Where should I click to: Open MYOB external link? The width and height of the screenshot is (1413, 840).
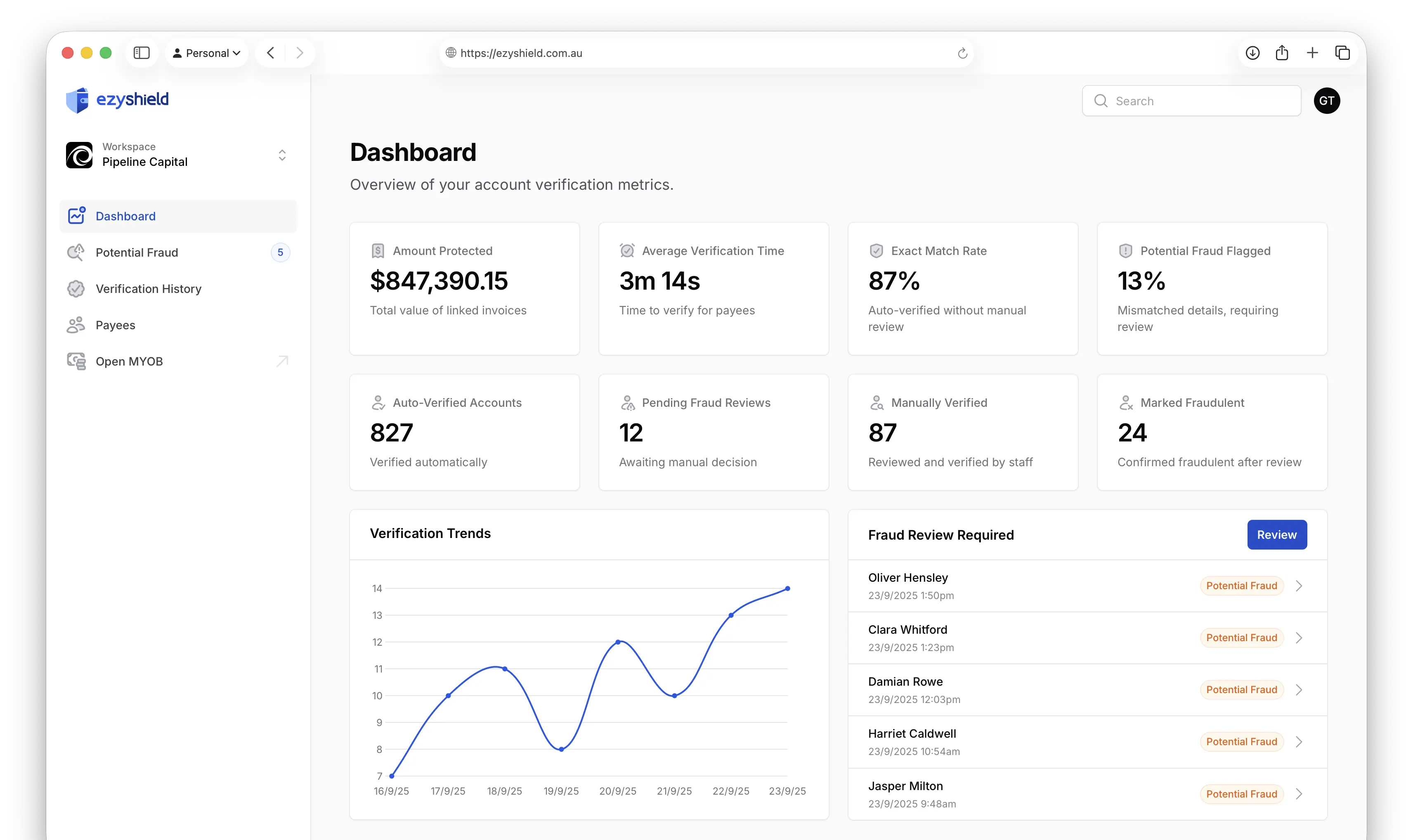click(129, 361)
